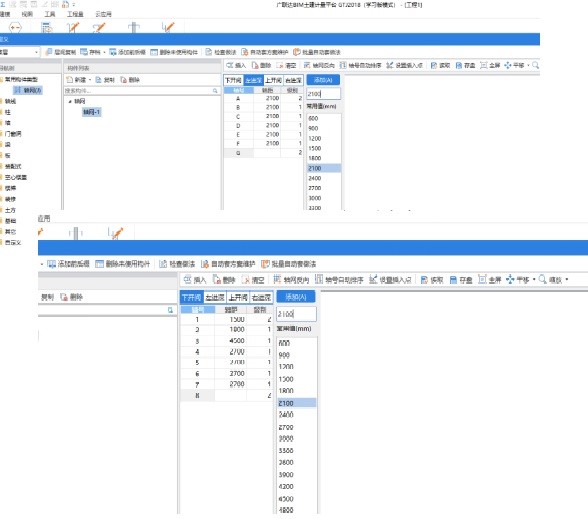The height and width of the screenshot is (519, 588).
Task: Open the dropdown arrow next to 存档
Action: (104, 52)
